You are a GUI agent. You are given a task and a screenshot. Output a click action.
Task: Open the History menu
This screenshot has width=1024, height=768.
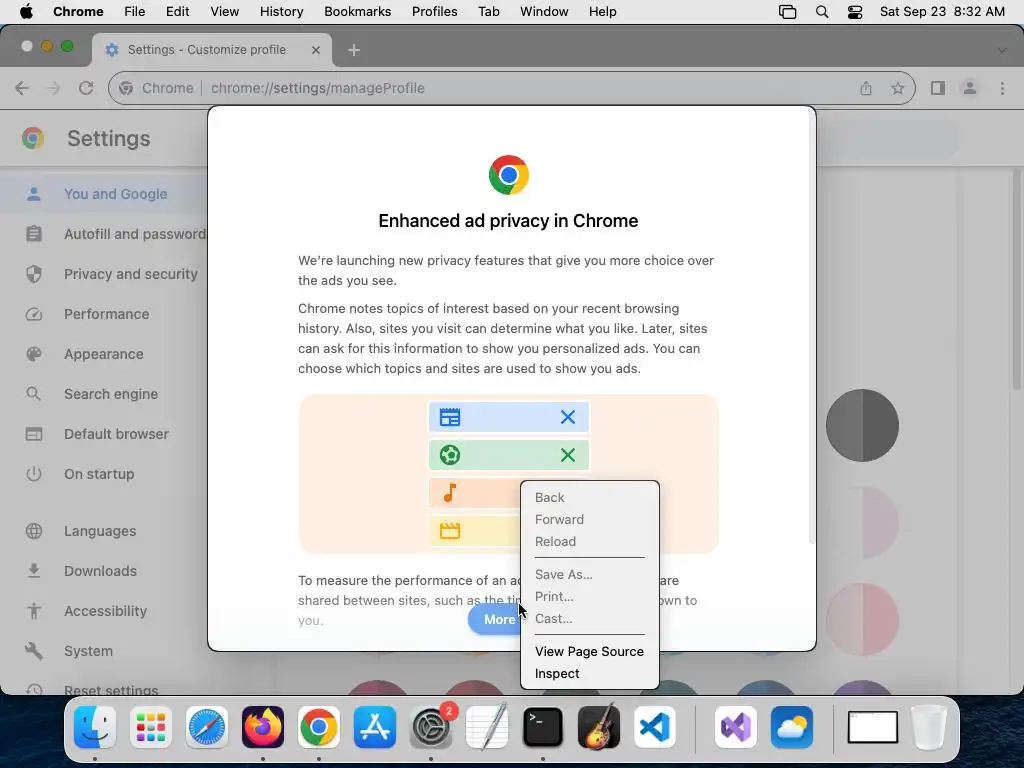[x=281, y=12]
